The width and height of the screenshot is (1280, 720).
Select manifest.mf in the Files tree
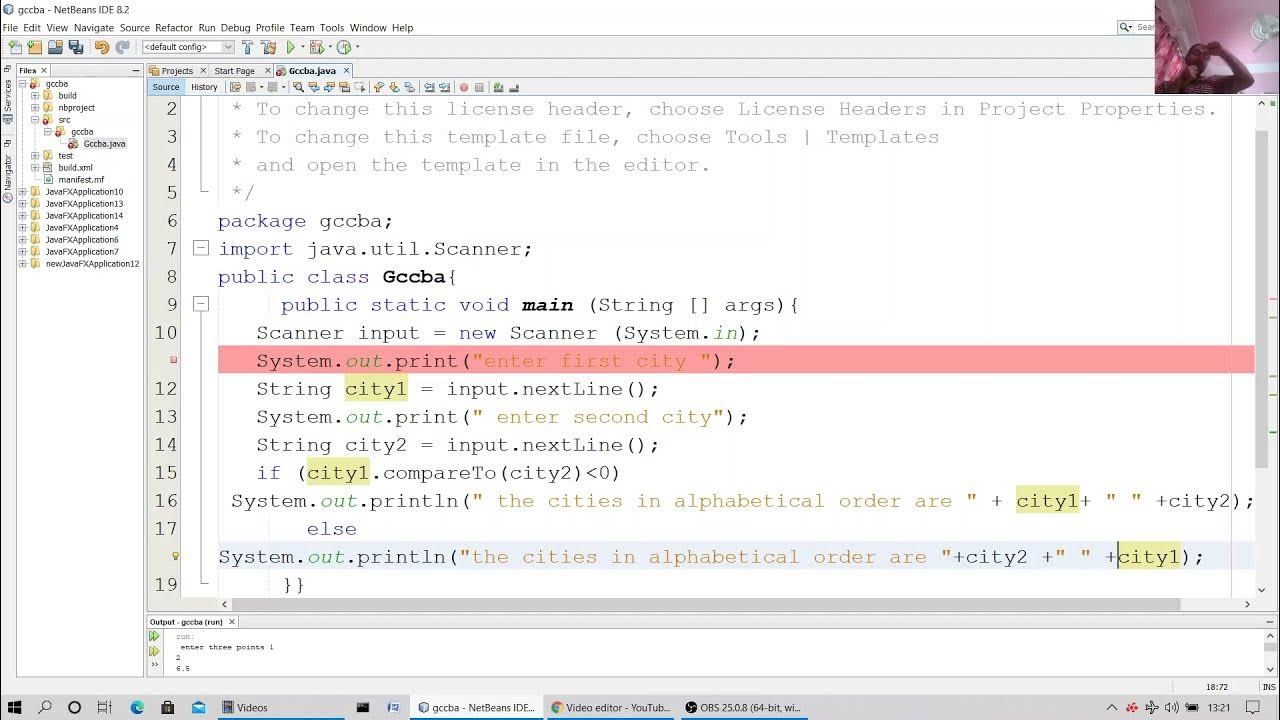[x=81, y=180]
